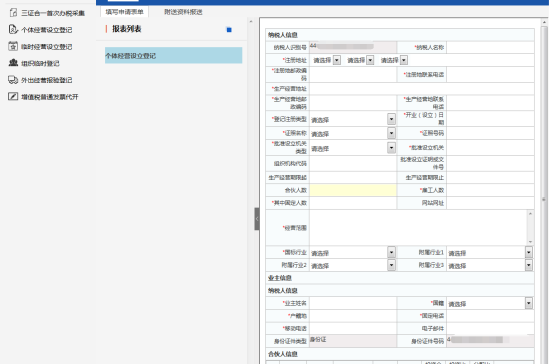Click the 组织临时登记 people icon
Viewport: 554px width, 364px height.
pos(13,63)
